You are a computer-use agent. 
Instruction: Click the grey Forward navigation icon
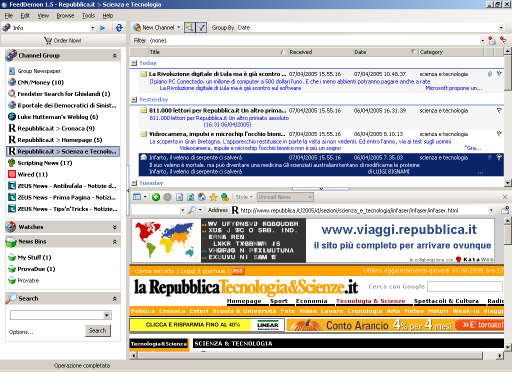pos(167,197)
